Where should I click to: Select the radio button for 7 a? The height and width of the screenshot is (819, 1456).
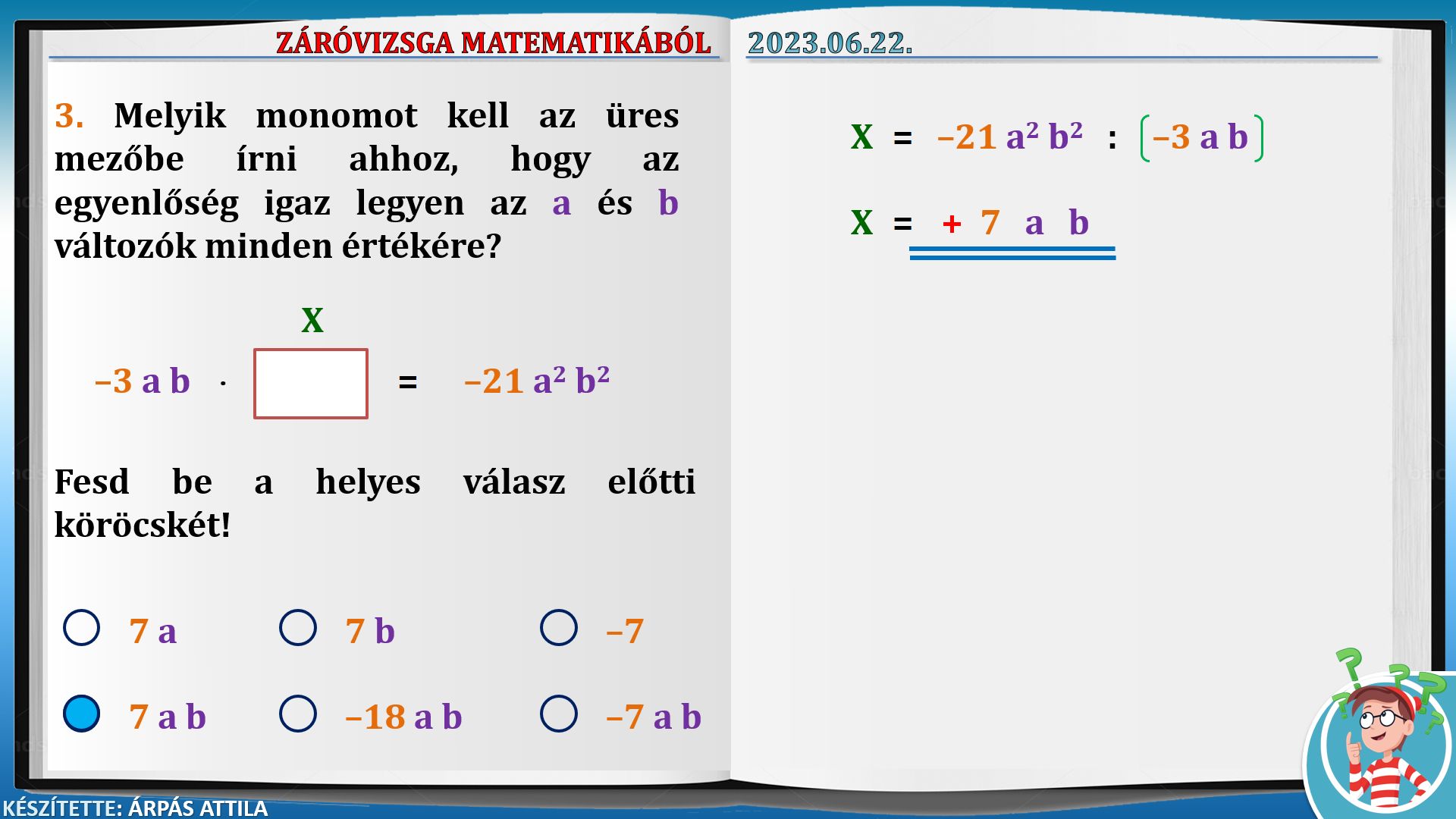tap(82, 628)
